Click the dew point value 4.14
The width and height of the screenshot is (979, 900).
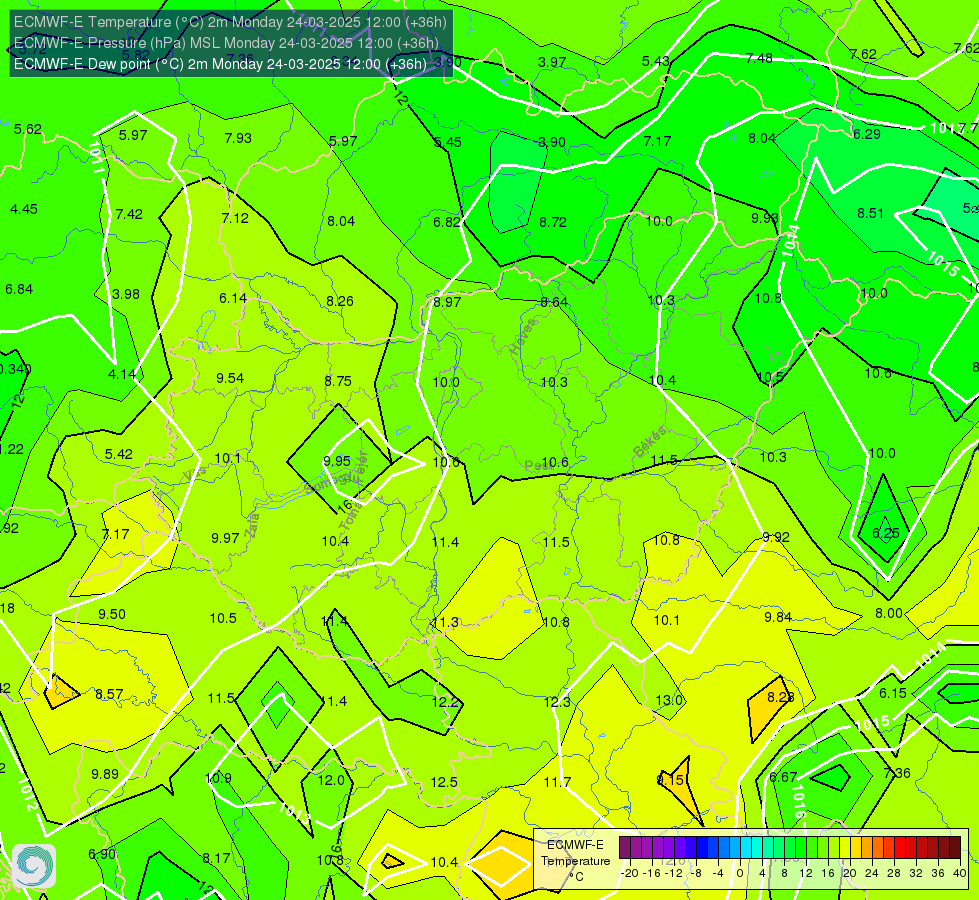click(x=122, y=374)
